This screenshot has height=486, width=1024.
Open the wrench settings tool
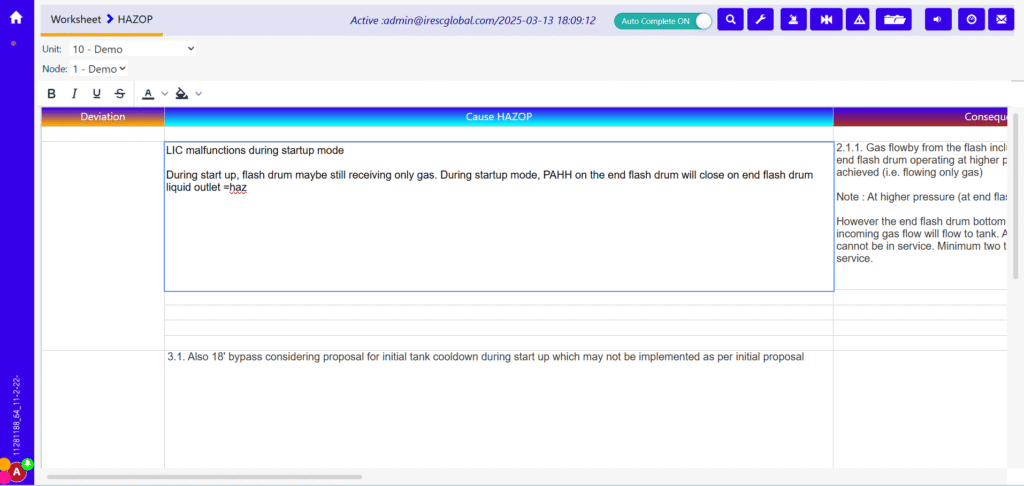(x=759, y=20)
